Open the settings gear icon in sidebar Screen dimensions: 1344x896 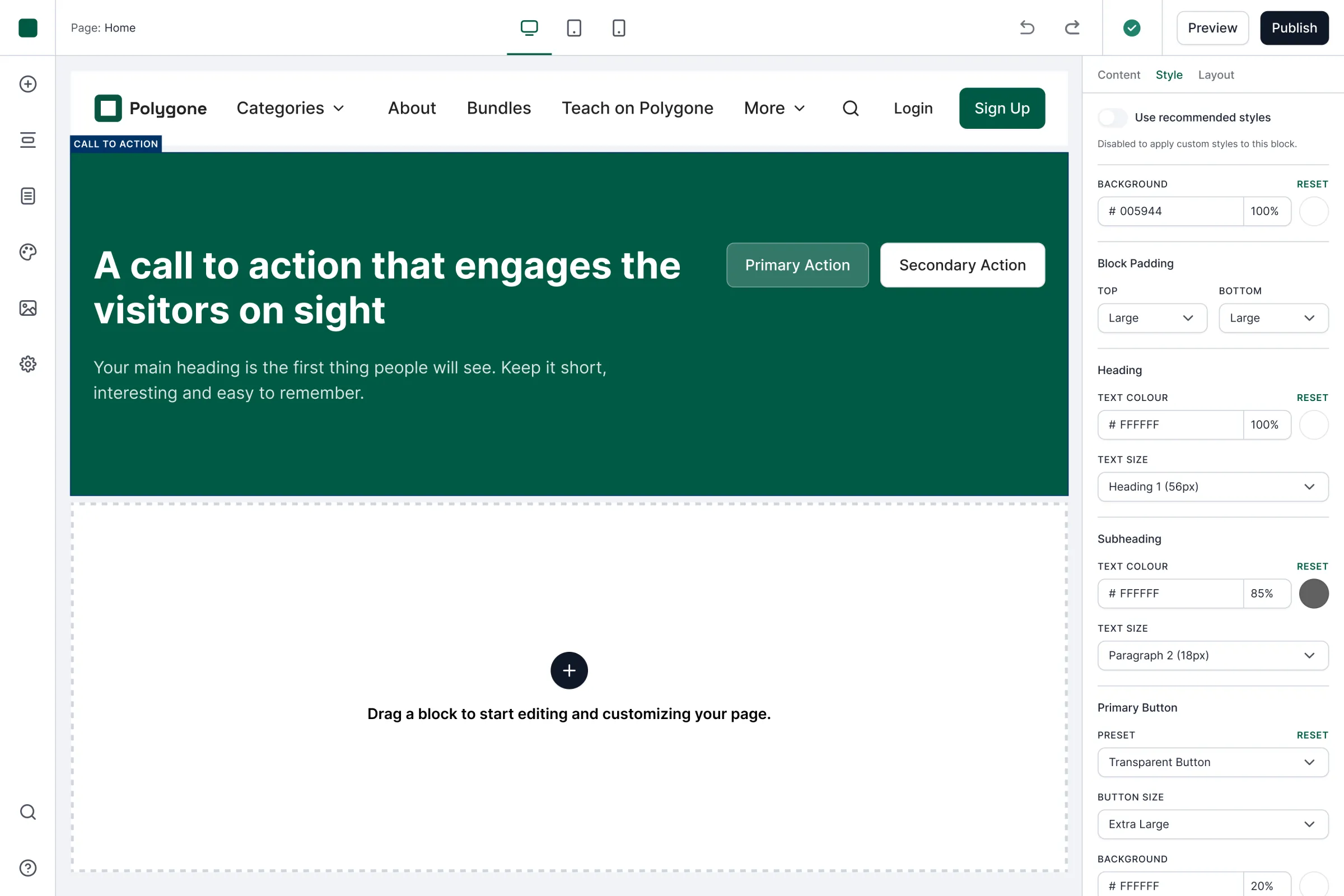[x=27, y=364]
